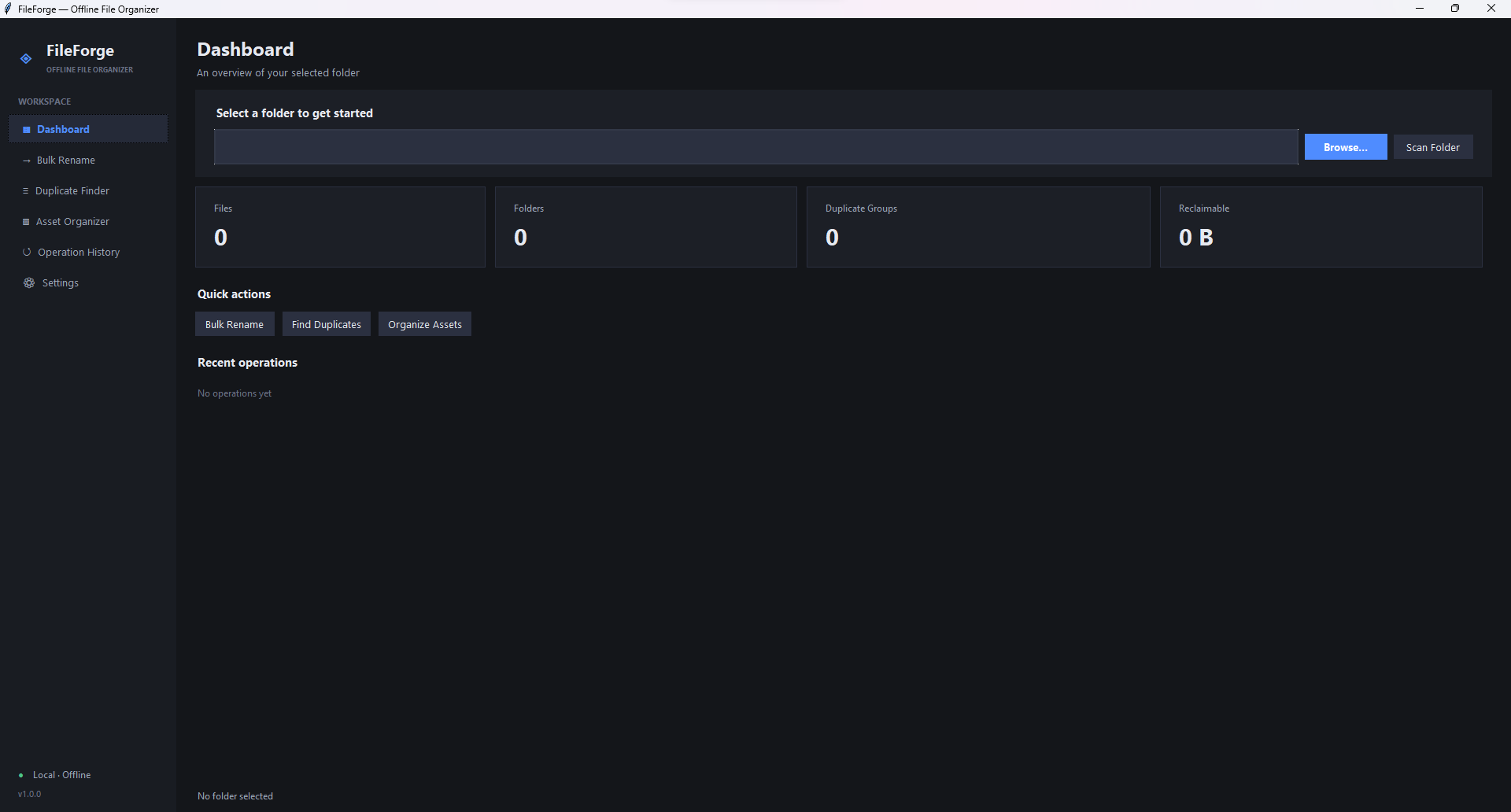Restore down the FileForge window
This screenshot has height=812, width=1511.
1455,9
